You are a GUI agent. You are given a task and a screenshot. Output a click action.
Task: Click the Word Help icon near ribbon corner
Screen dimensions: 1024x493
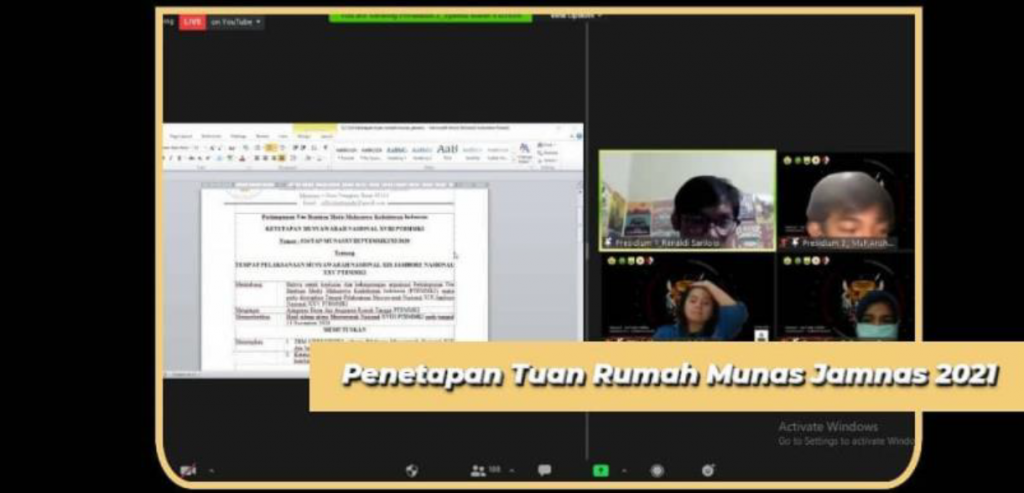coord(579,136)
